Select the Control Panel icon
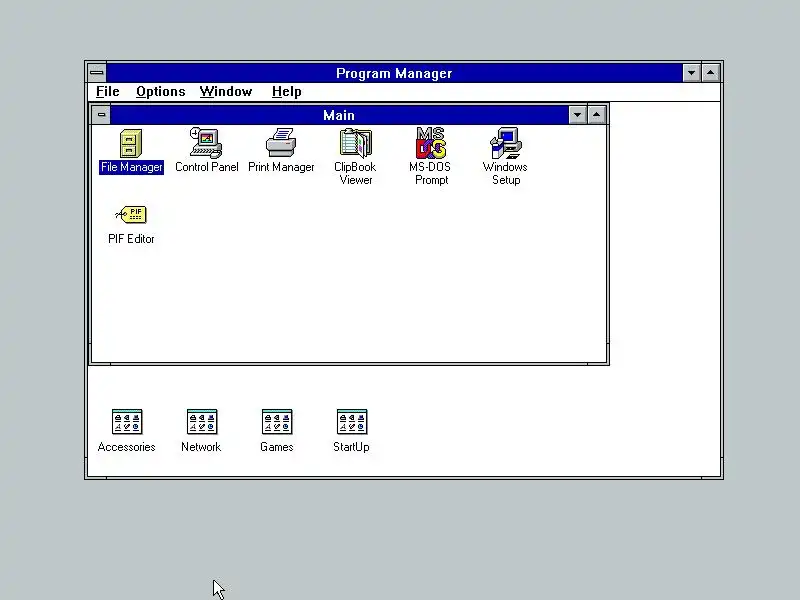 pos(206,143)
